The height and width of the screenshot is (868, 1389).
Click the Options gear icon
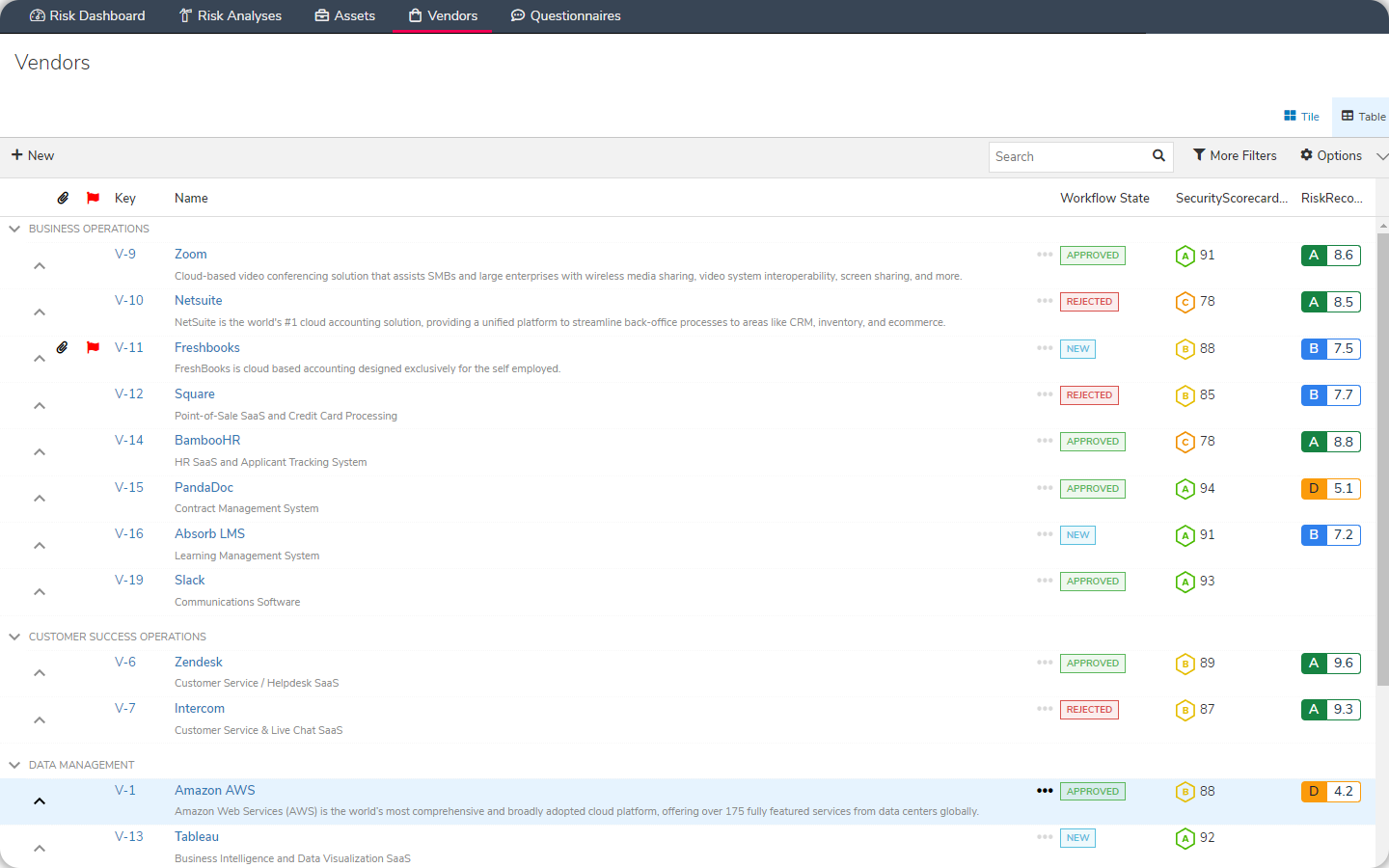coord(1306,155)
